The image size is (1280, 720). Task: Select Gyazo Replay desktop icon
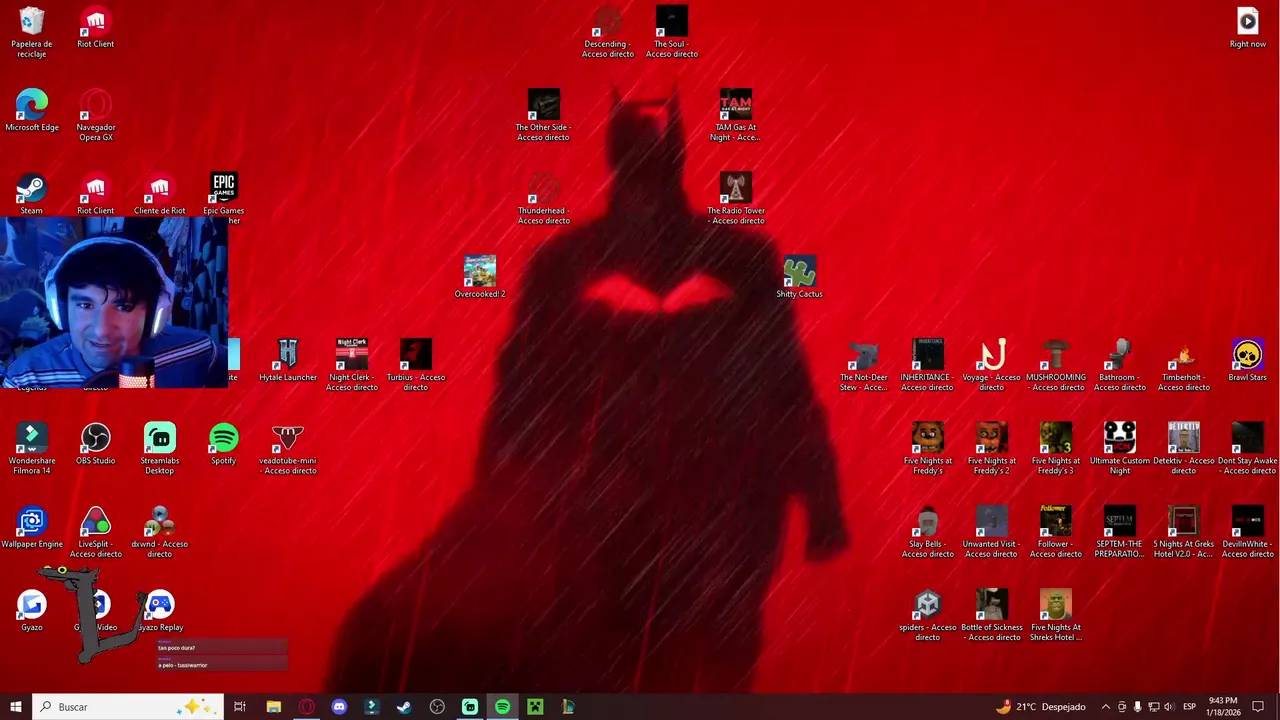(160, 611)
